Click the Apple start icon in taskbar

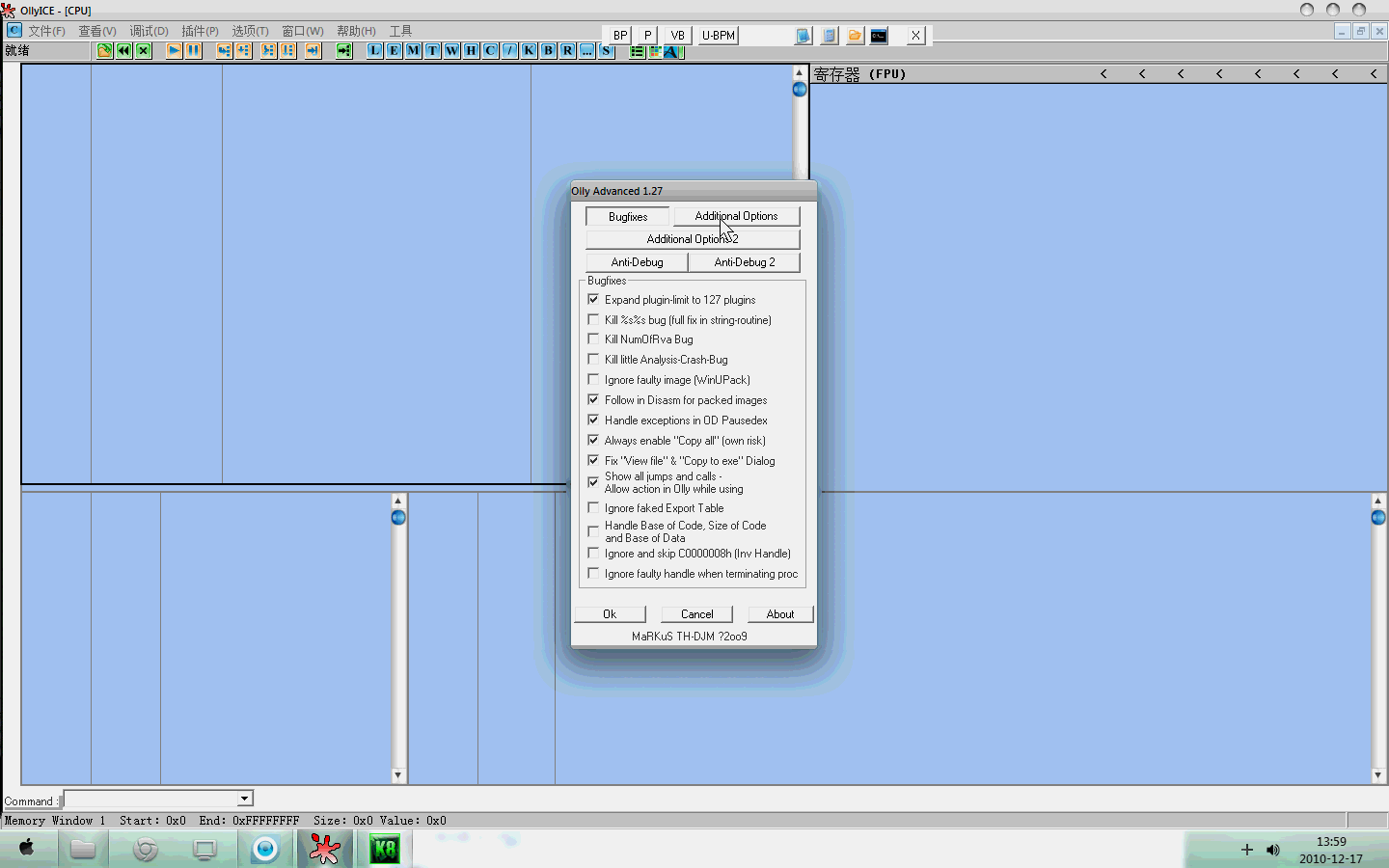click(x=26, y=848)
